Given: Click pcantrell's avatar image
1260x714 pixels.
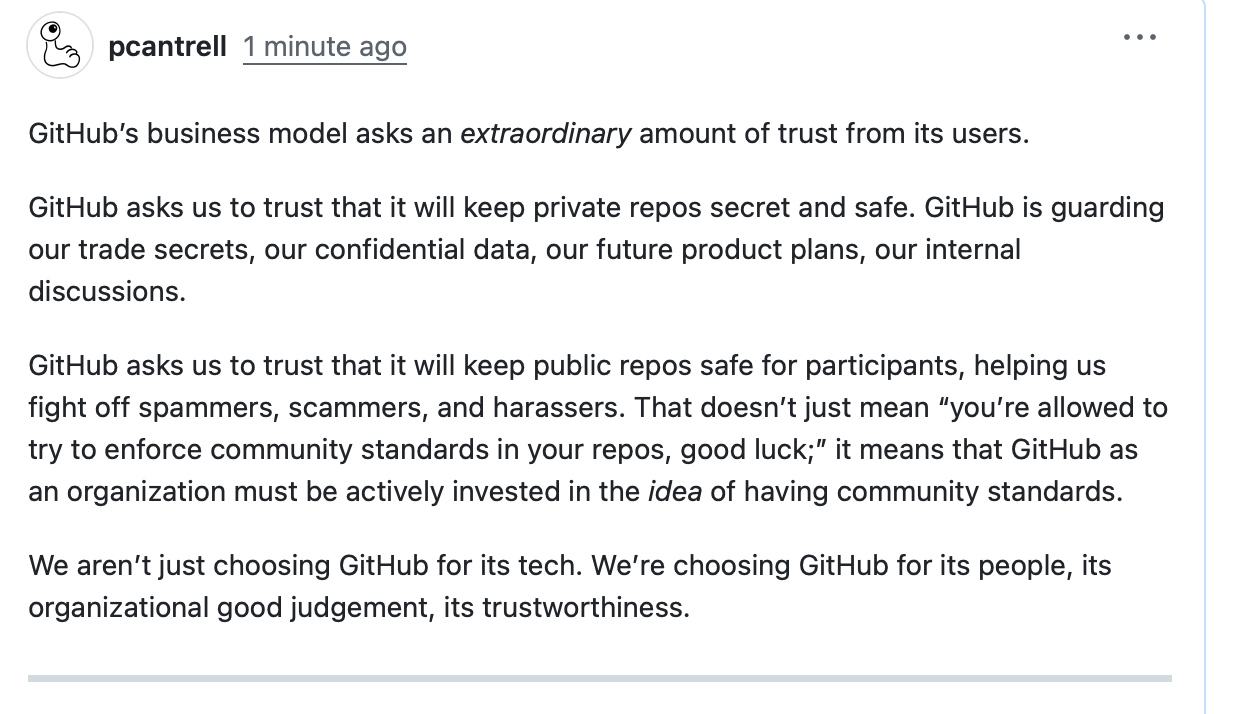Looking at the screenshot, I should [60, 46].
